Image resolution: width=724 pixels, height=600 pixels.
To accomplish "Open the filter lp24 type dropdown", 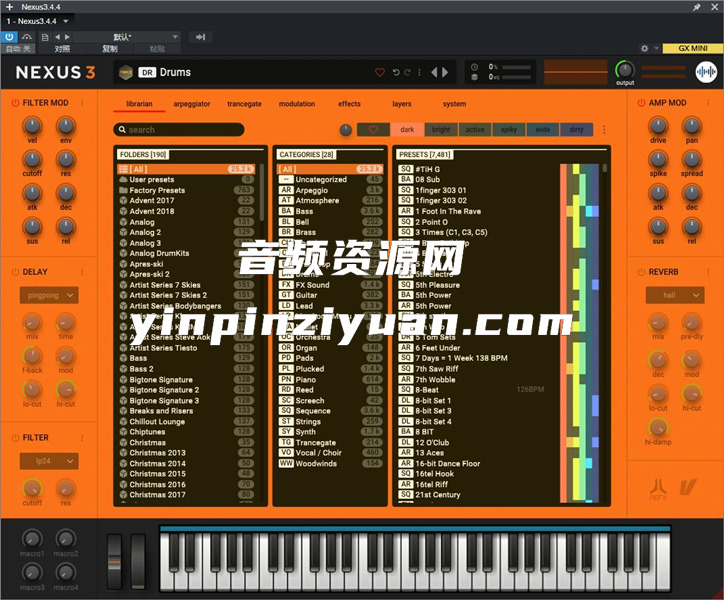I will pyautogui.click(x=49, y=461).
